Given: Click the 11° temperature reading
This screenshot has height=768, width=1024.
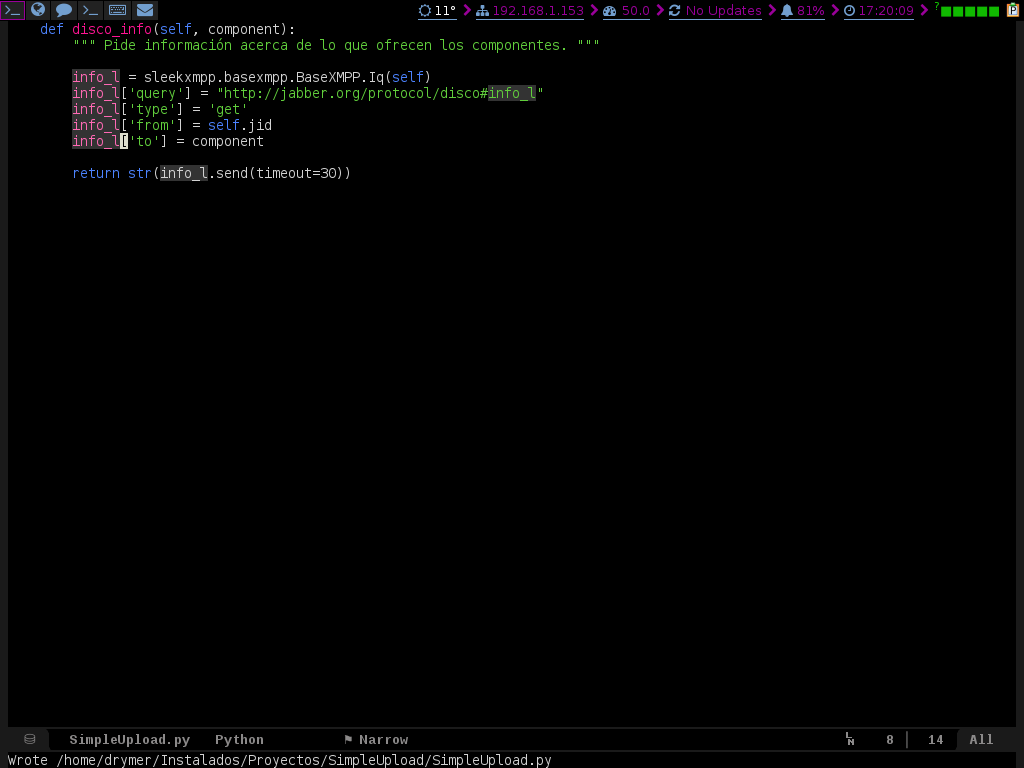Looking at the screenshot, I should (x=445, y=10).
